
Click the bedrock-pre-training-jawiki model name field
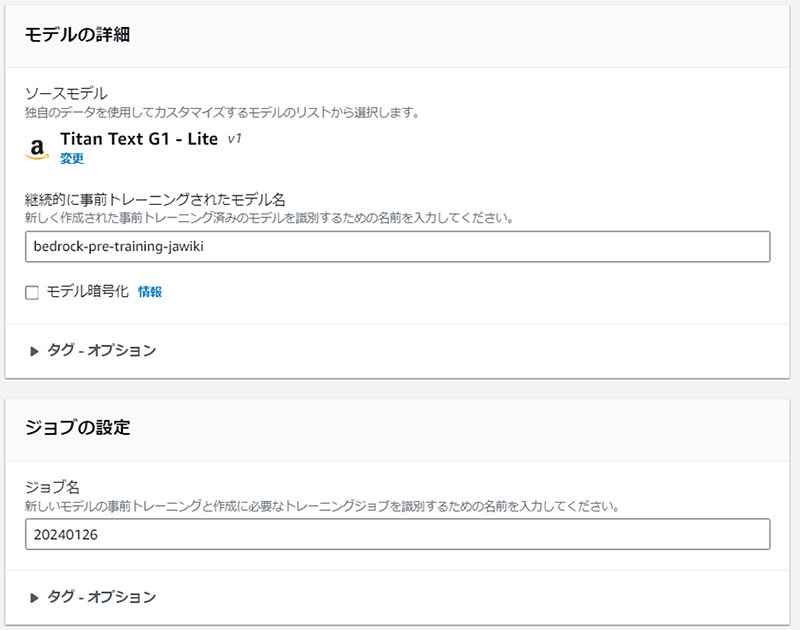(397, 246)
